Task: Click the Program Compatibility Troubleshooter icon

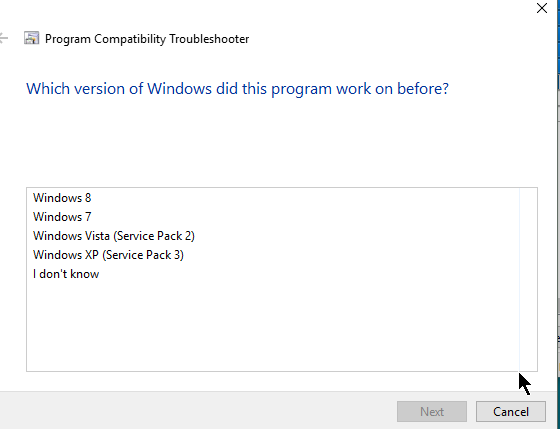Action: (x=31, y=38)
